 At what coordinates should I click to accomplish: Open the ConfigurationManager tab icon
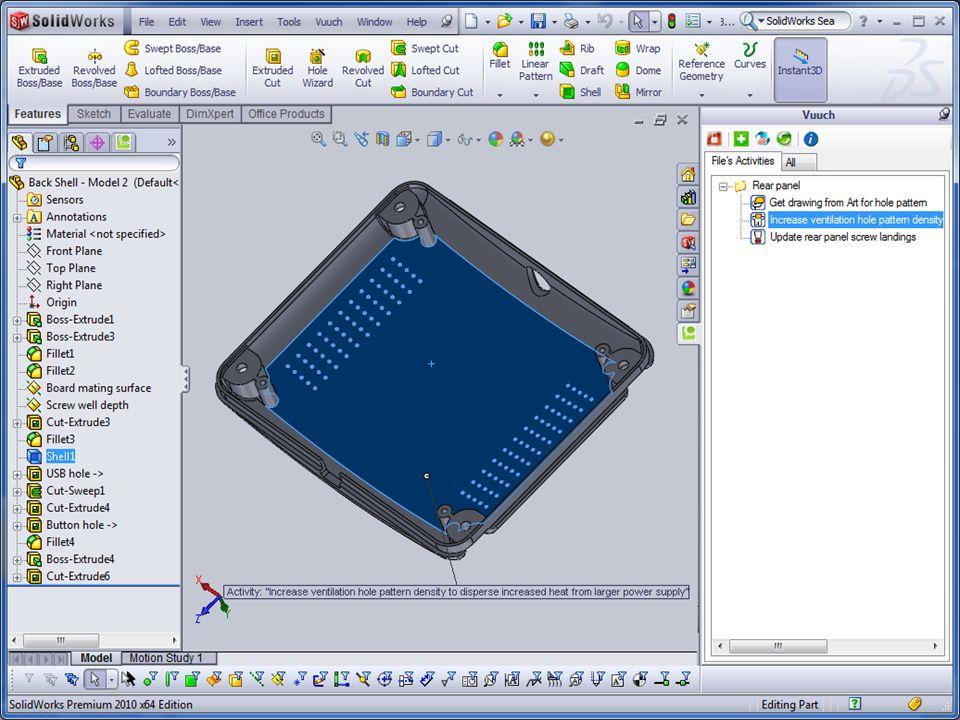click(71, 143)
